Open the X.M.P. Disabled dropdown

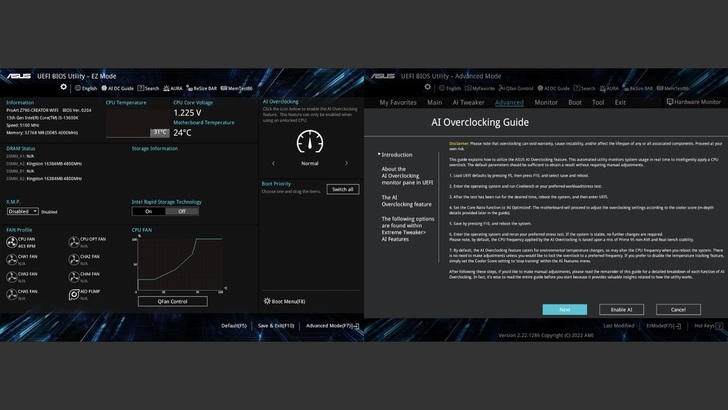click(x=23, y=211)
